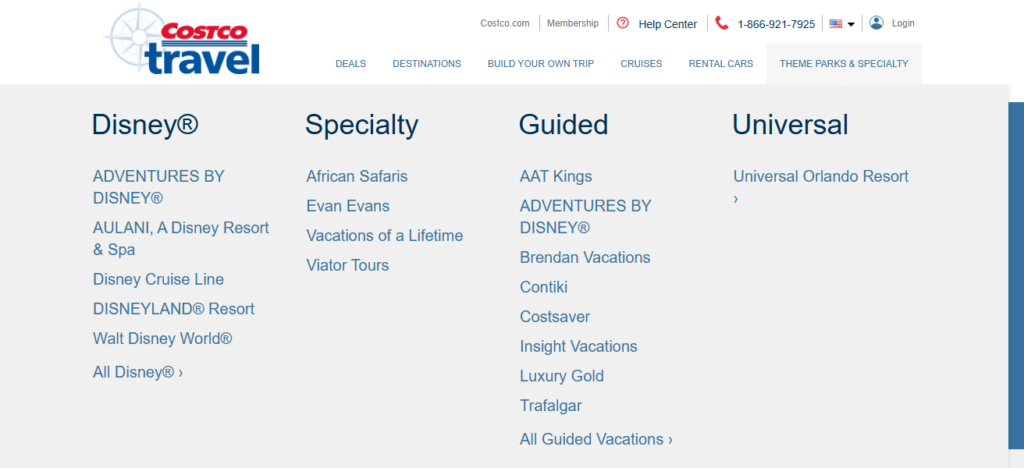Viewport: 1024px width, 468px height.
Task: Open Costco.com link
Action: click(505, 23)
